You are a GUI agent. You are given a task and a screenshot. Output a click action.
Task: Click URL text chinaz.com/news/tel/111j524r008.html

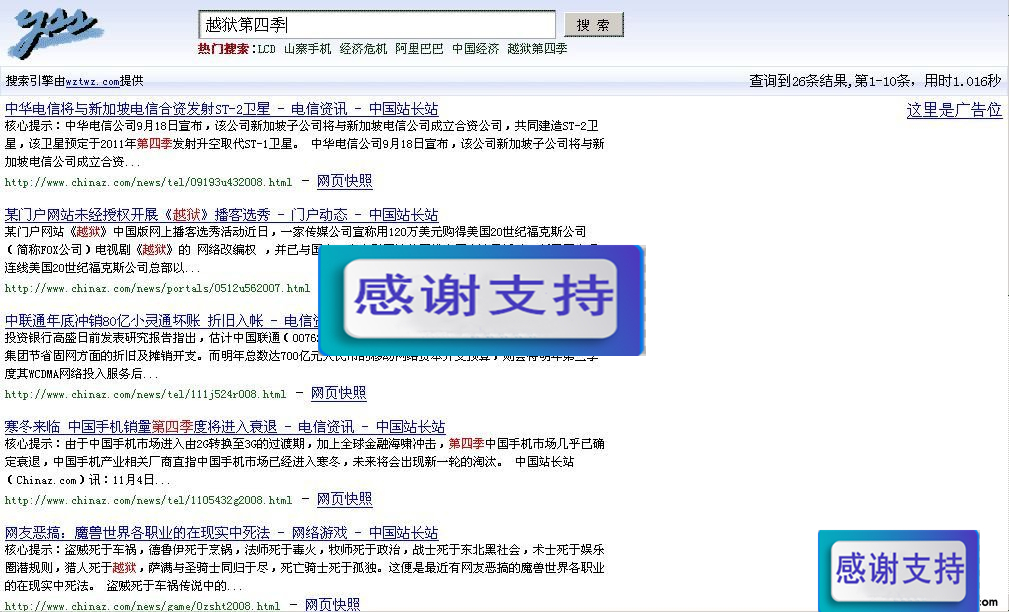point(145,394)
